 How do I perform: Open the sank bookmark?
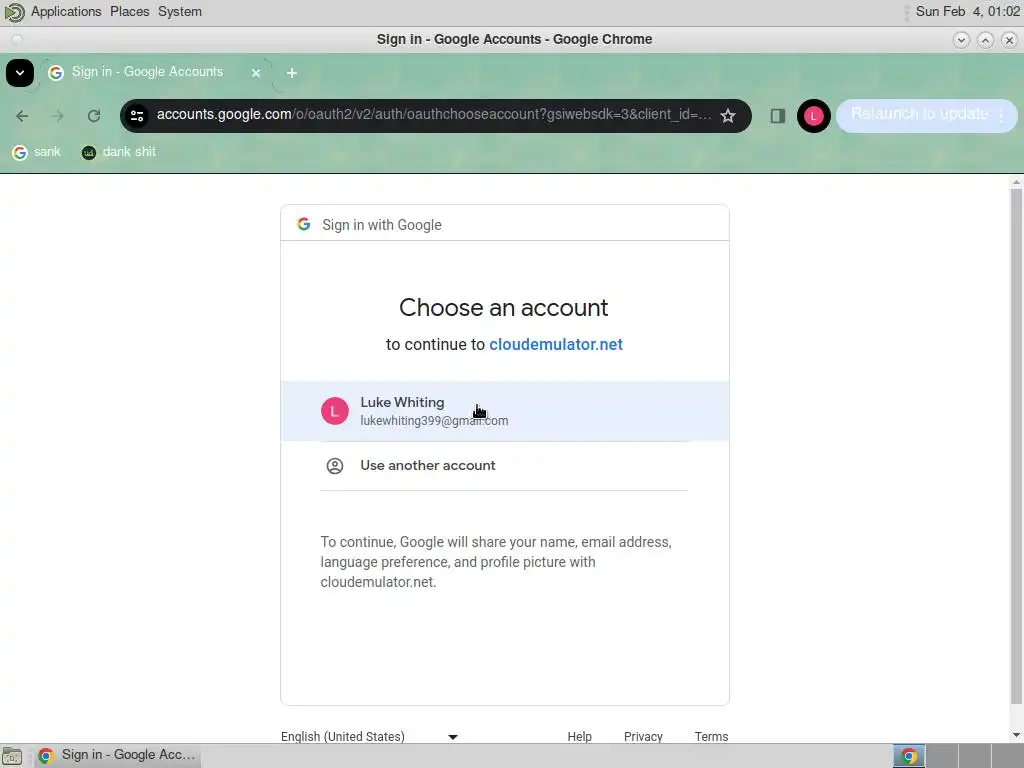tap(37, 152)
